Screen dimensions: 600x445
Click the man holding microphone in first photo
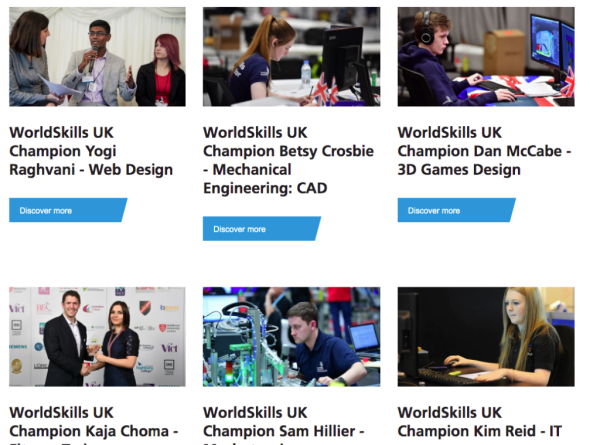(x=96, y=63)
